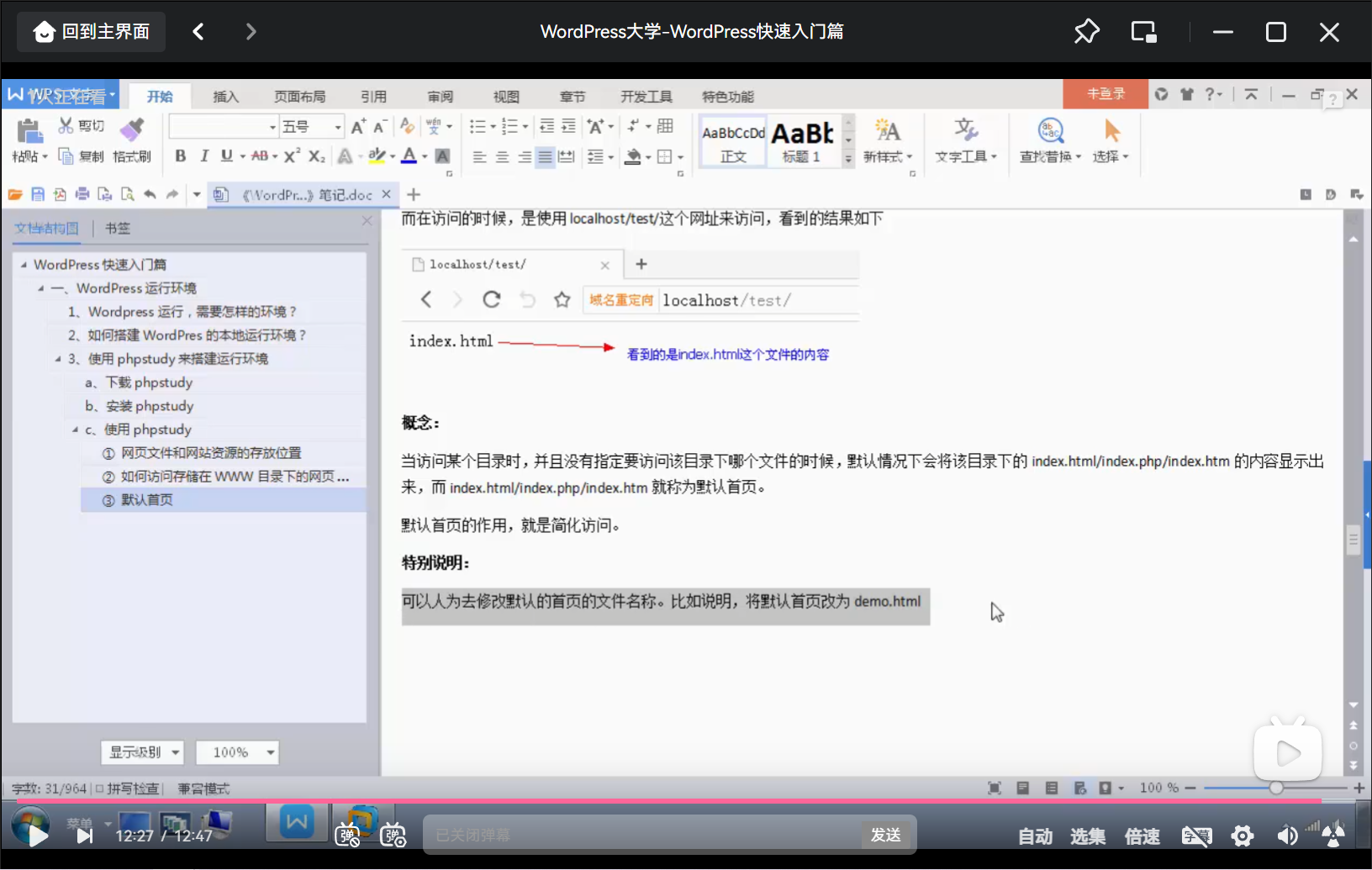
Task: Select the Format Painter brush
Action: 131,129
